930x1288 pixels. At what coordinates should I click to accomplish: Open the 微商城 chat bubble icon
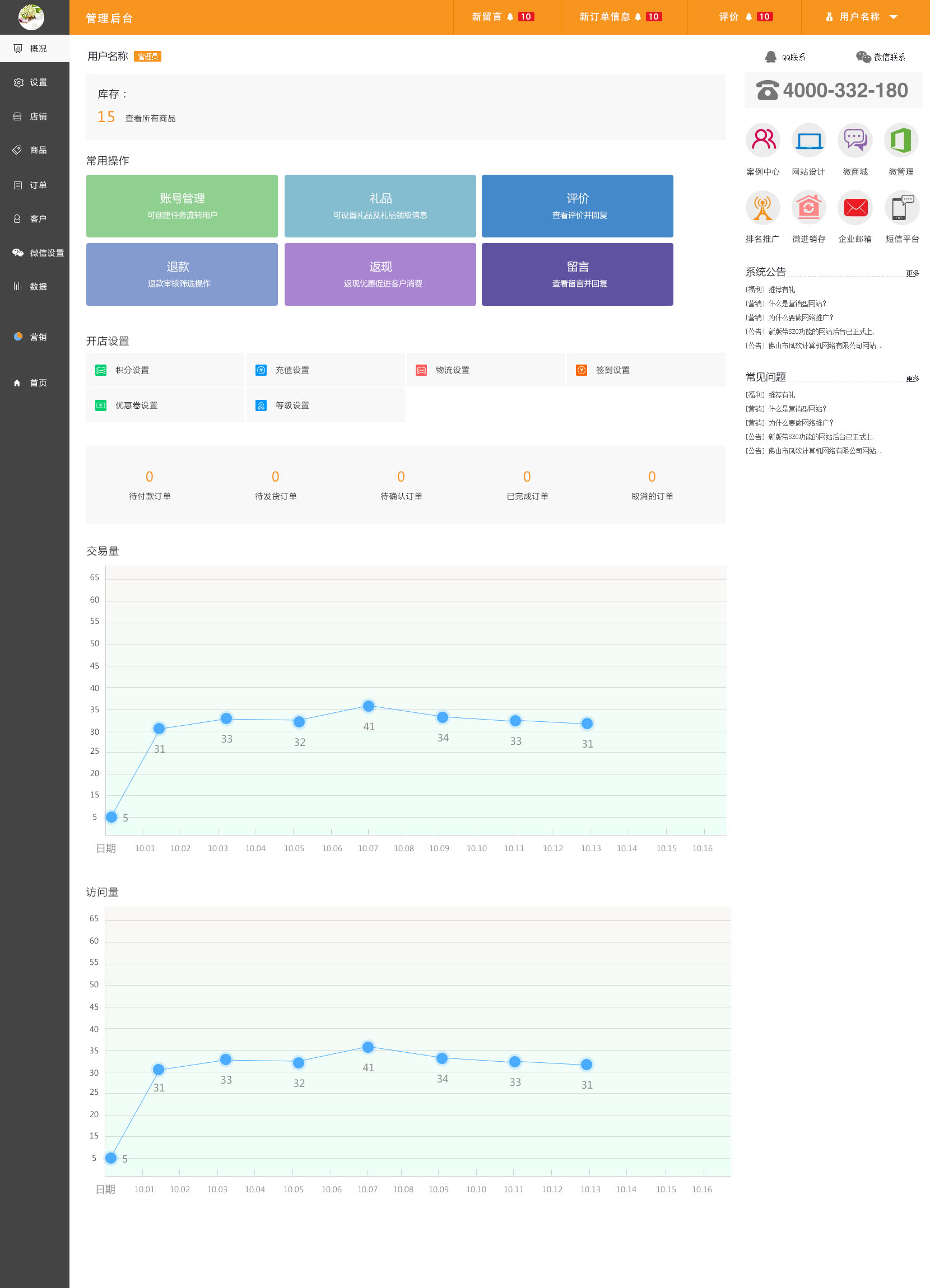tap(854, 140)
